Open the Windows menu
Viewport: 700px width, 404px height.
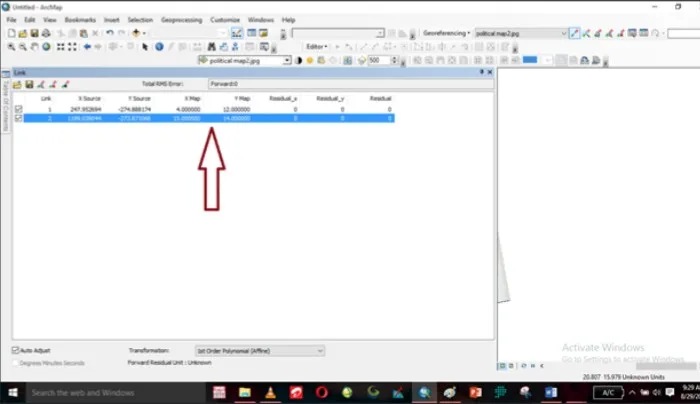point(261,20)
